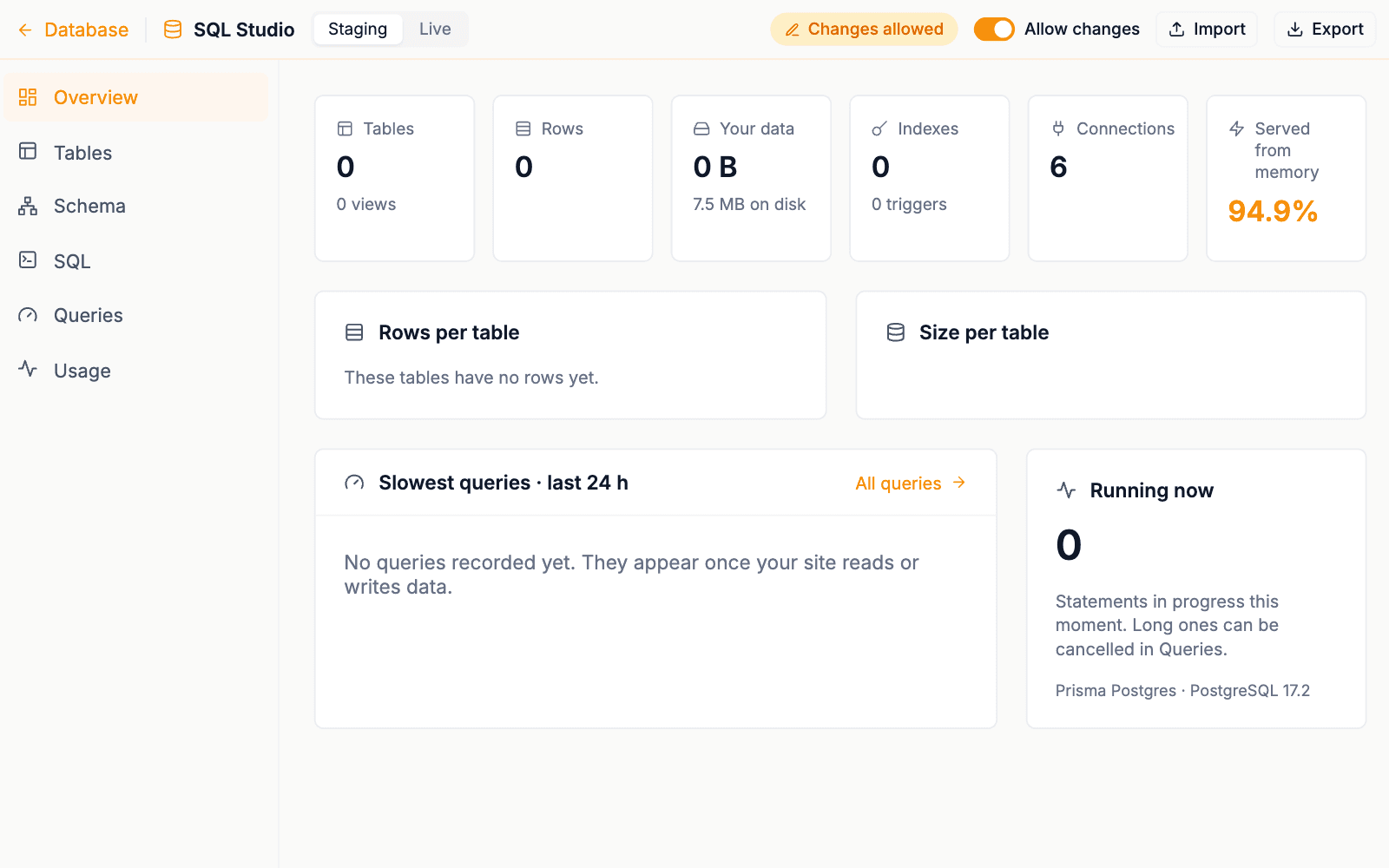Click the database icon beside Size per table
Screen dimensions: 1389x868
pyautogui.click(x=896, y=332)
